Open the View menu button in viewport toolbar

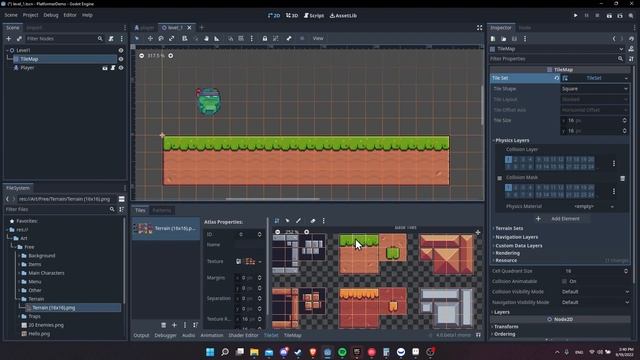(x=318, y=38)
